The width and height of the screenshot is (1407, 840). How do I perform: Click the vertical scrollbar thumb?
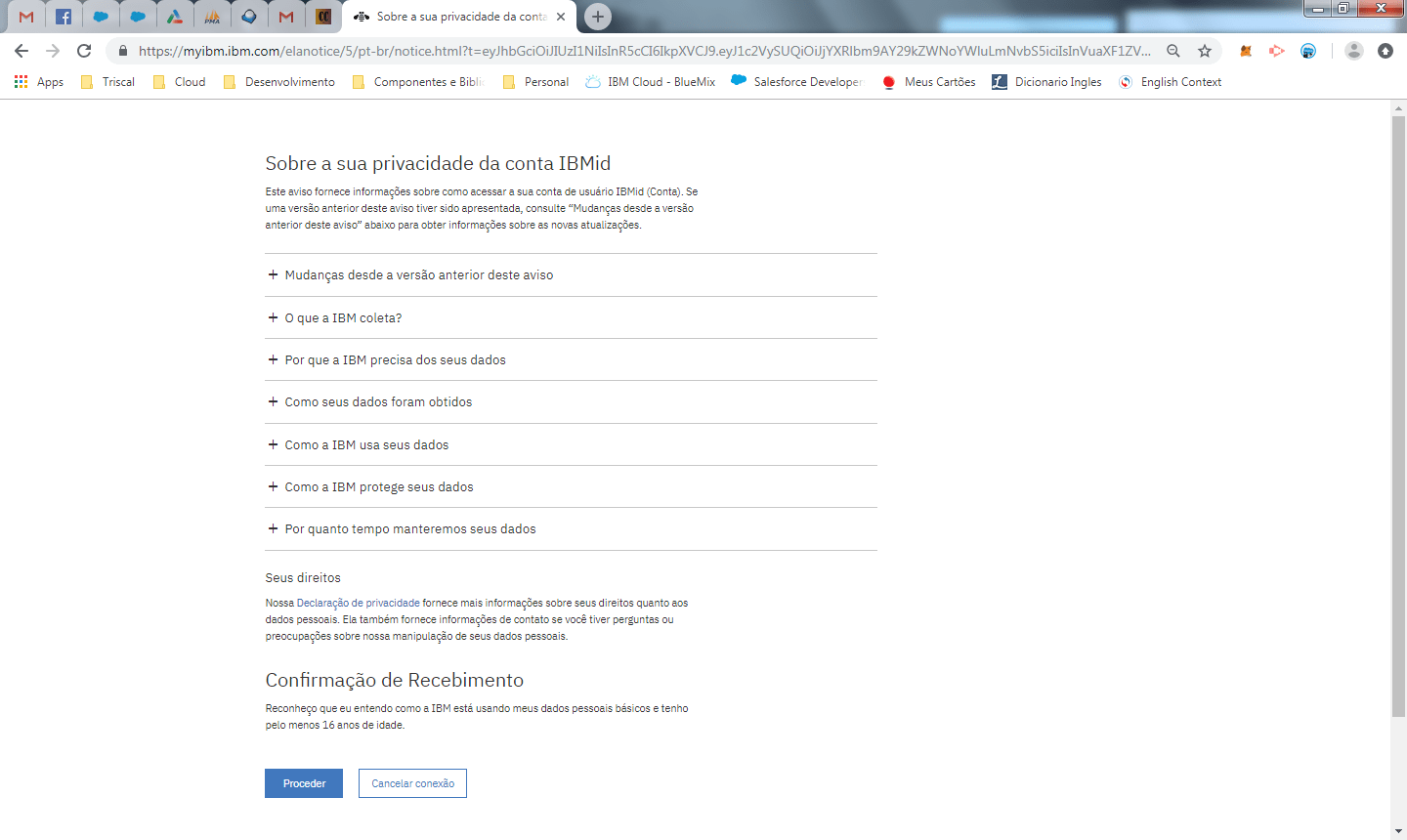[x=1398, y=417]
